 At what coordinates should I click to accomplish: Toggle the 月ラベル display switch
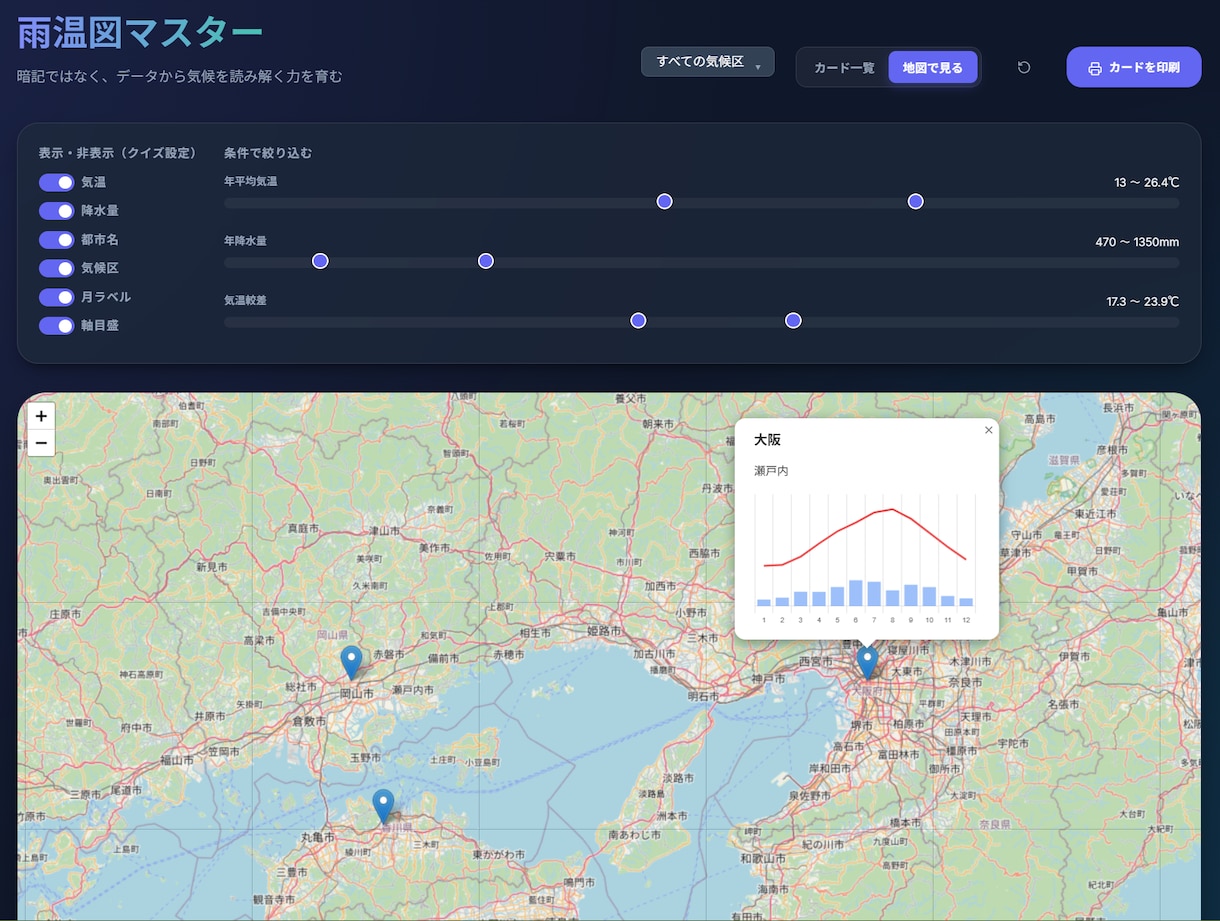(57, 297)
